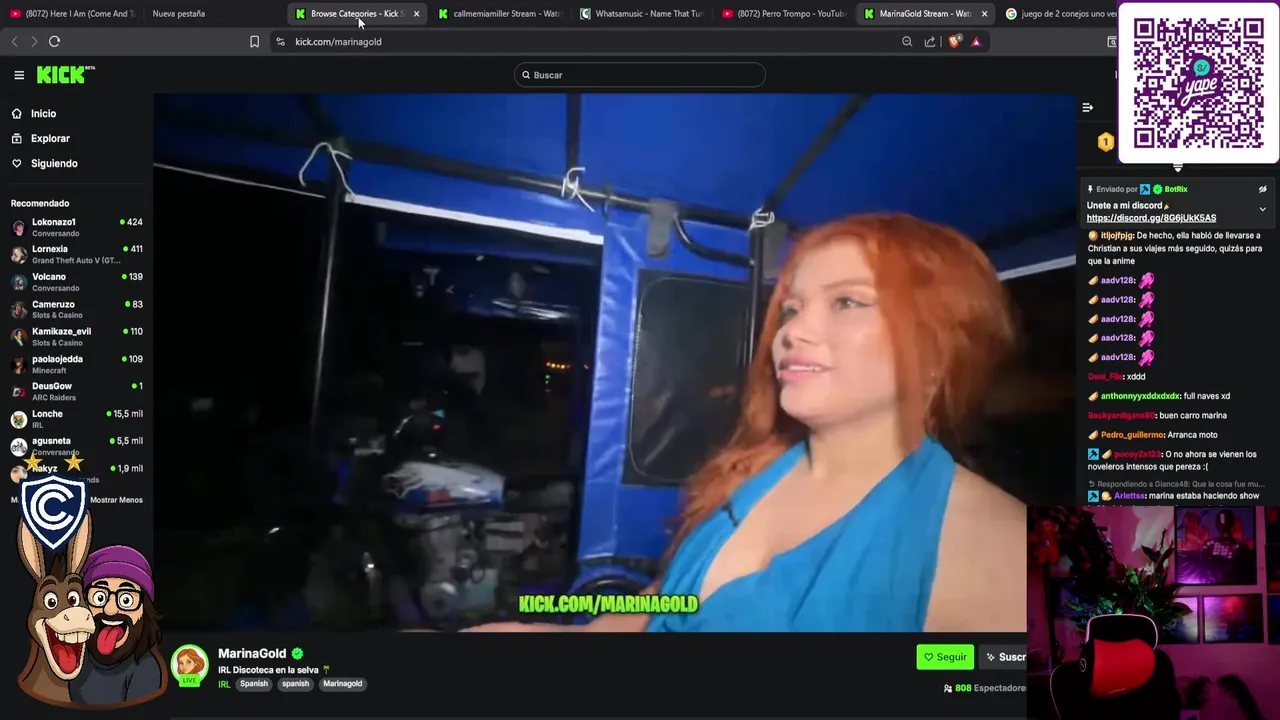Click the pin icon beside Enviado por

[x=1090, y=189]
